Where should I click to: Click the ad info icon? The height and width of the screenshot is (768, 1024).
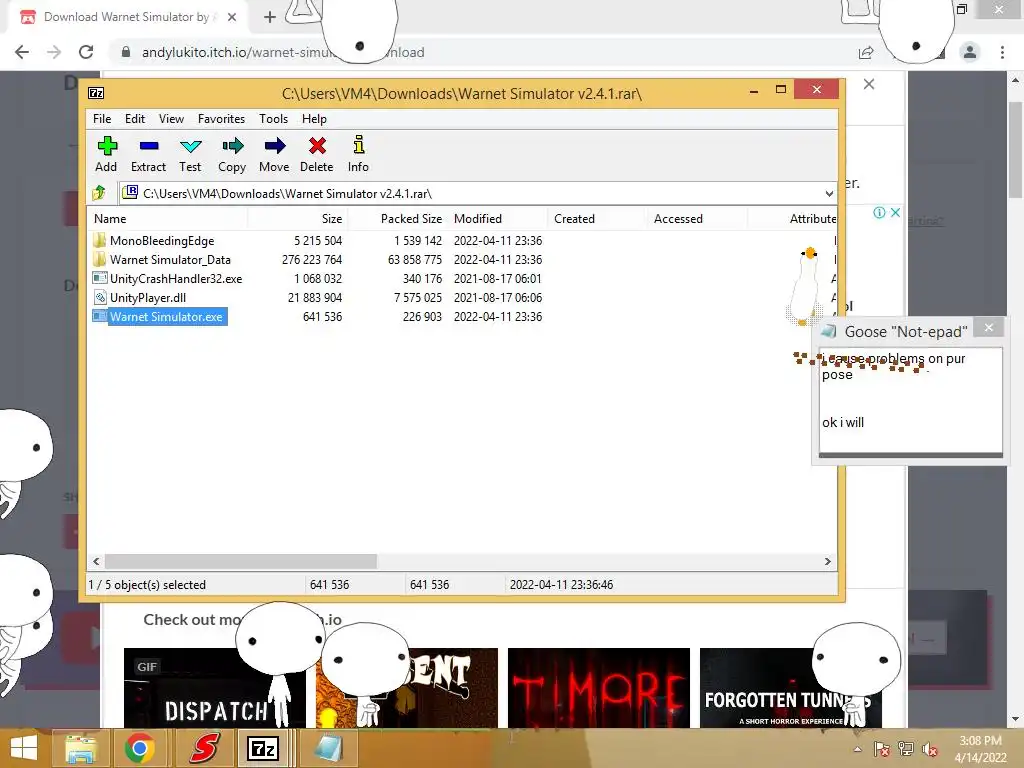point(880,213)
